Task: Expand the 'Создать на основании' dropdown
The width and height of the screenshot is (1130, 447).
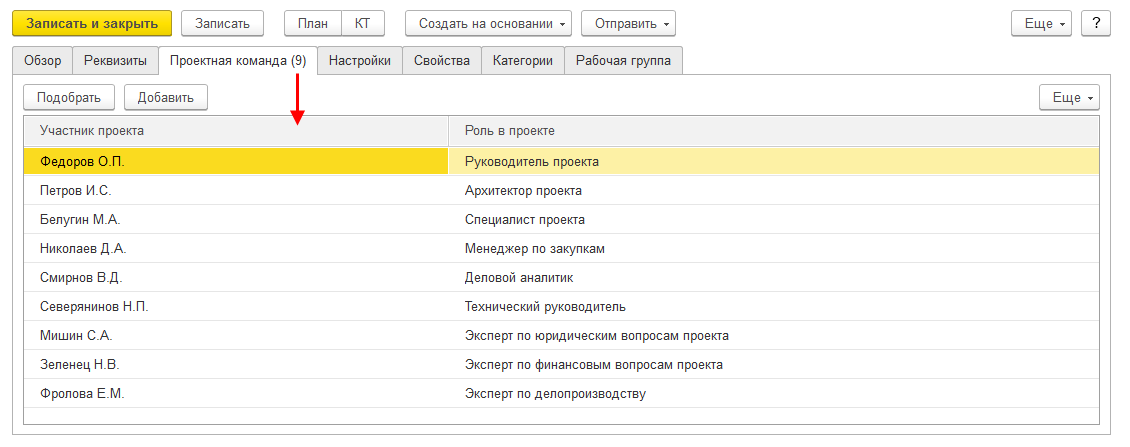Action: (x=488, y=23)
